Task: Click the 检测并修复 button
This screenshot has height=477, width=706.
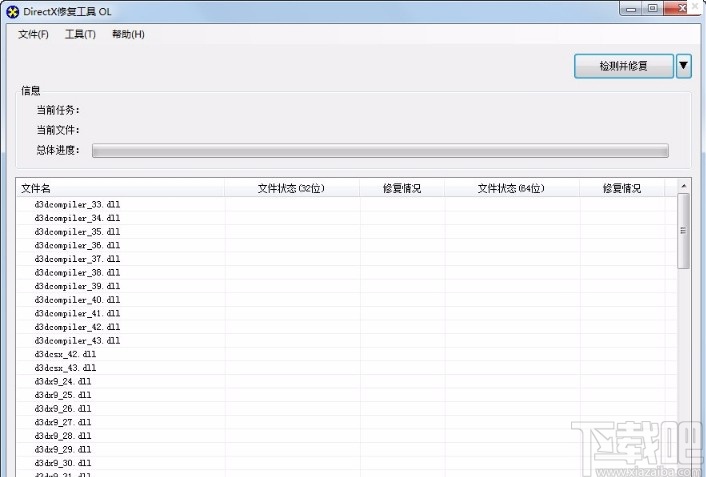Action: (x=624, y=66)
